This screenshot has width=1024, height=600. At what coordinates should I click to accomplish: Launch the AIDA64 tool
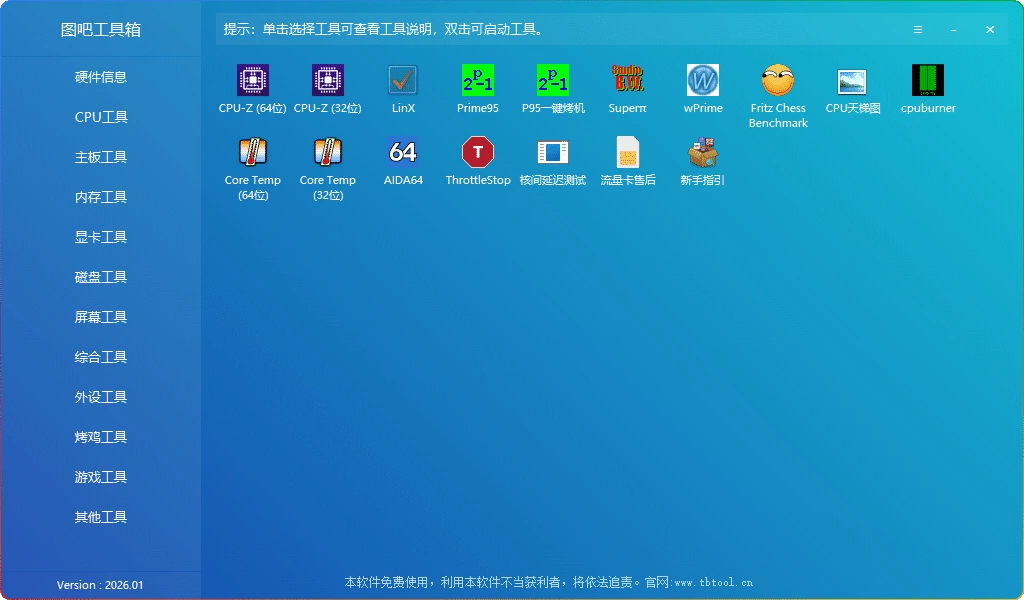click(402, 162)
